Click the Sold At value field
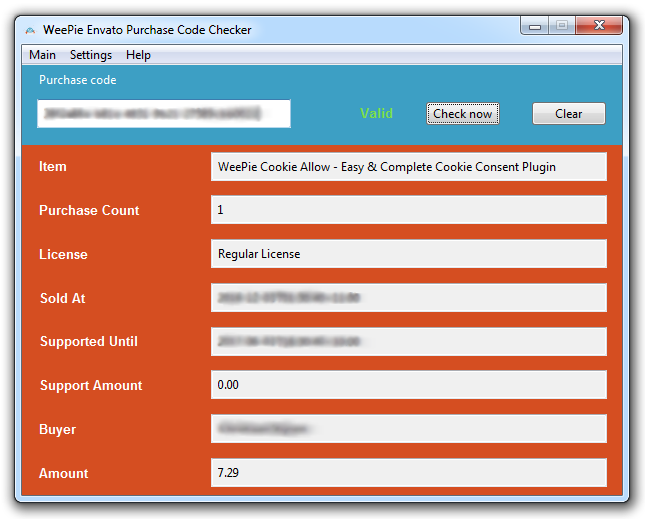Image resolution: width=645 pixels, height=519 pixels. (x=408, y=297)
